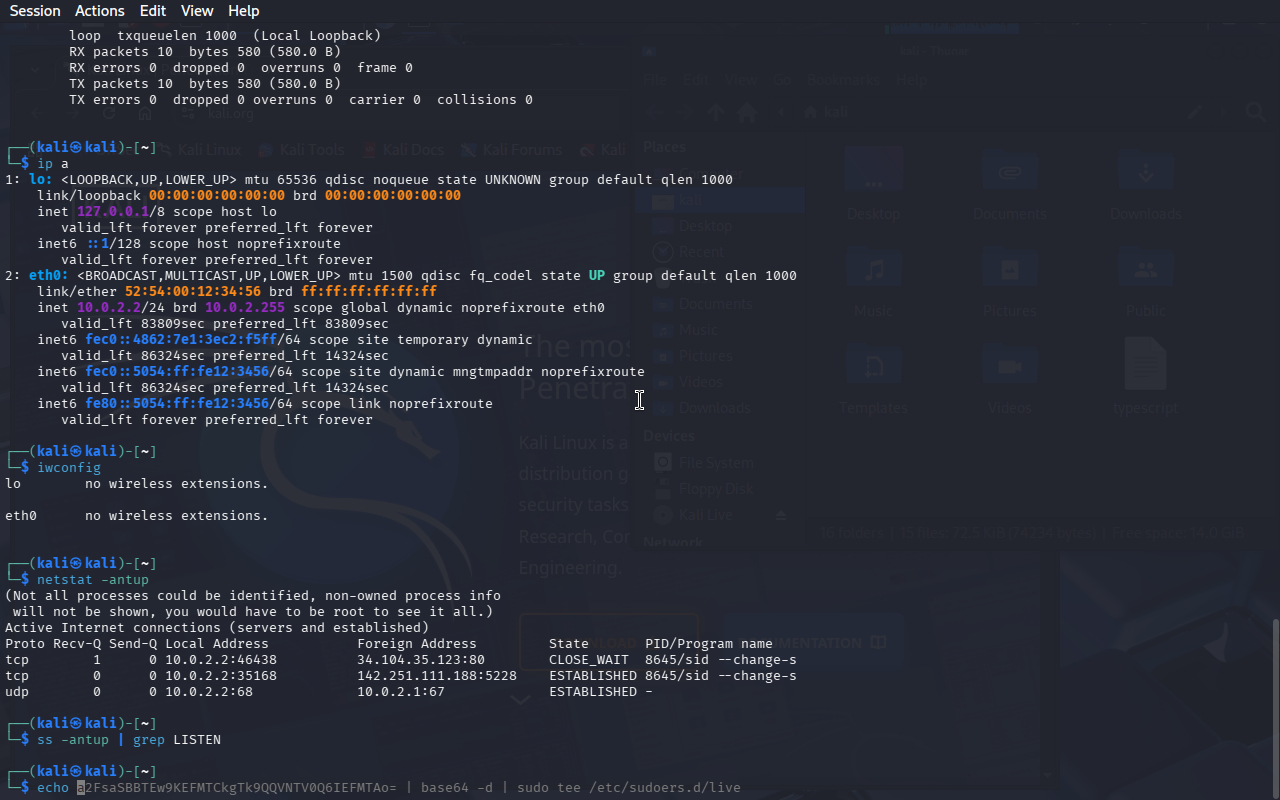This screenshot has width=1280, height=800.
Task: Click the foreign address 34.104.35.123:80
Action: 420,660
